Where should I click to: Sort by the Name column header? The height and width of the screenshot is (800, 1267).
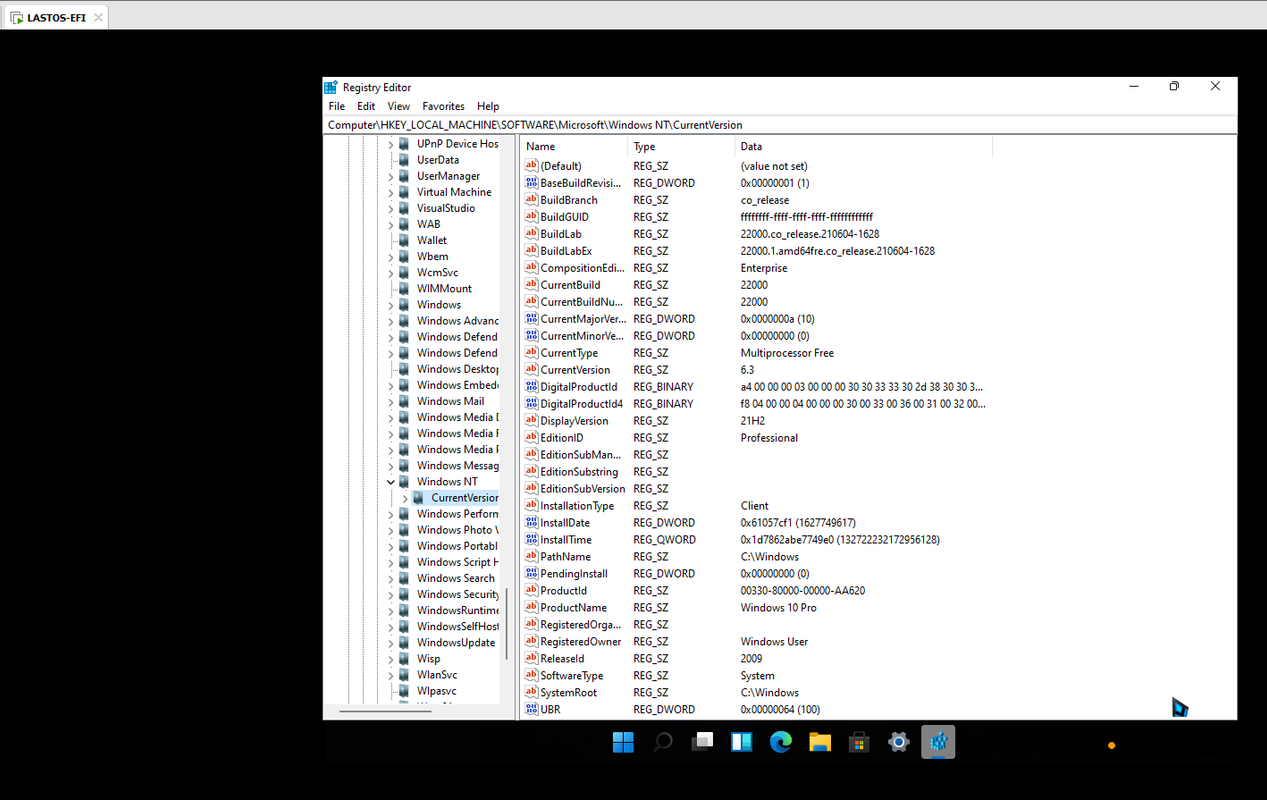574,147
